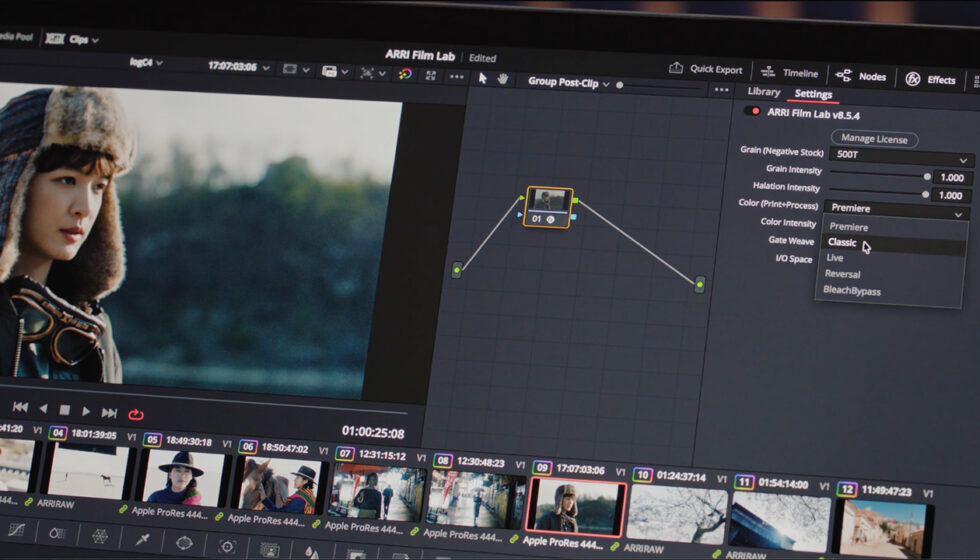This screenshot has width=980, height=560.
Task: Adjust the Halation Intensity slider
Action: (x=879, y=192)
